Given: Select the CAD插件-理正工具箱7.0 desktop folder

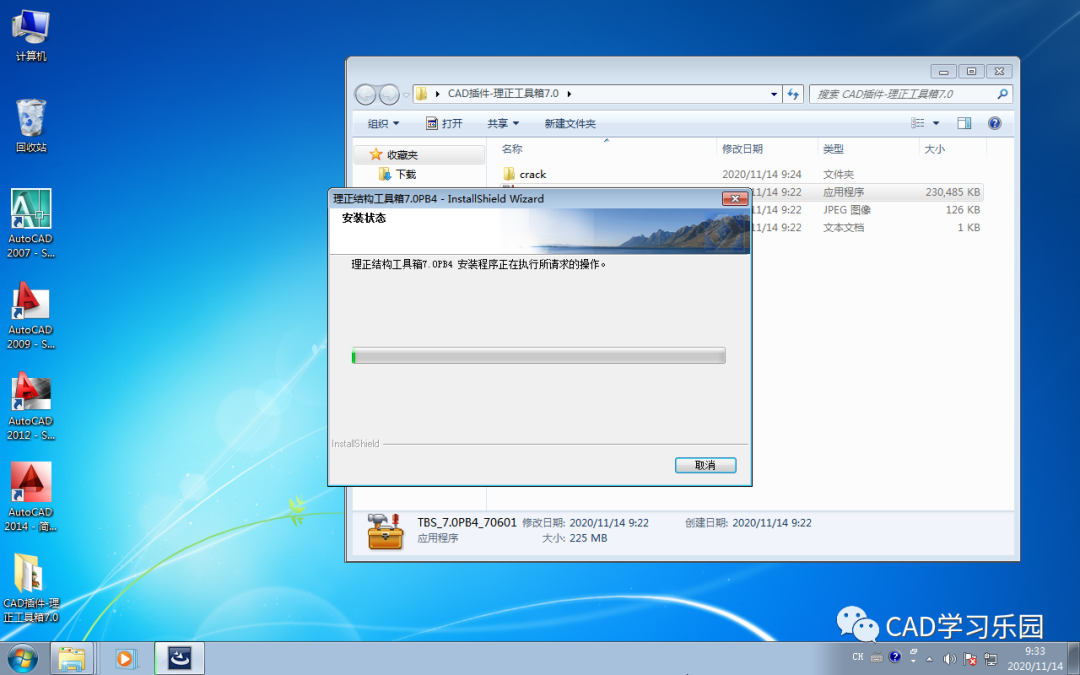Looking at the screenshot, I should (31, 588).
